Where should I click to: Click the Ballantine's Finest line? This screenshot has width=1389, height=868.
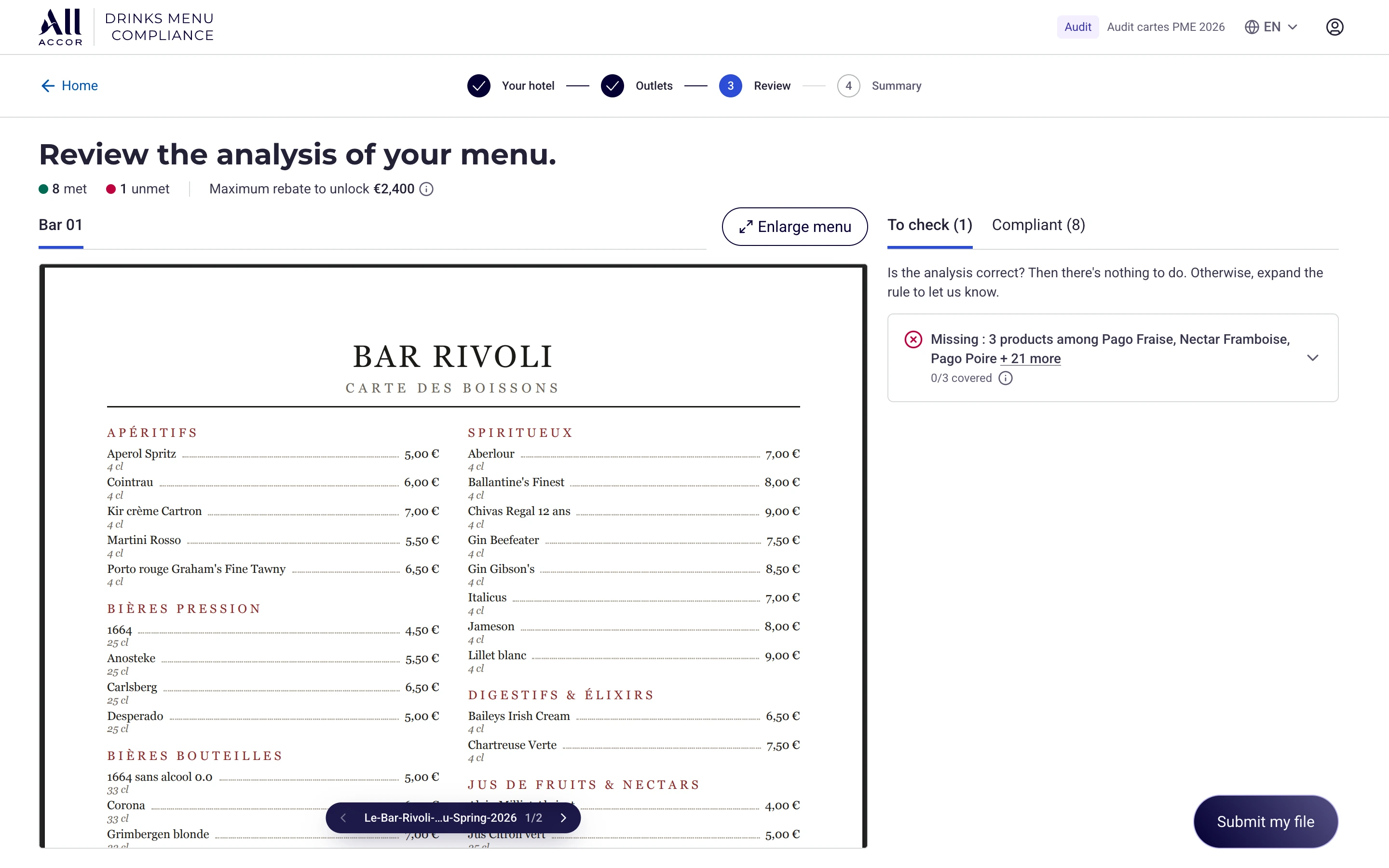634,482
